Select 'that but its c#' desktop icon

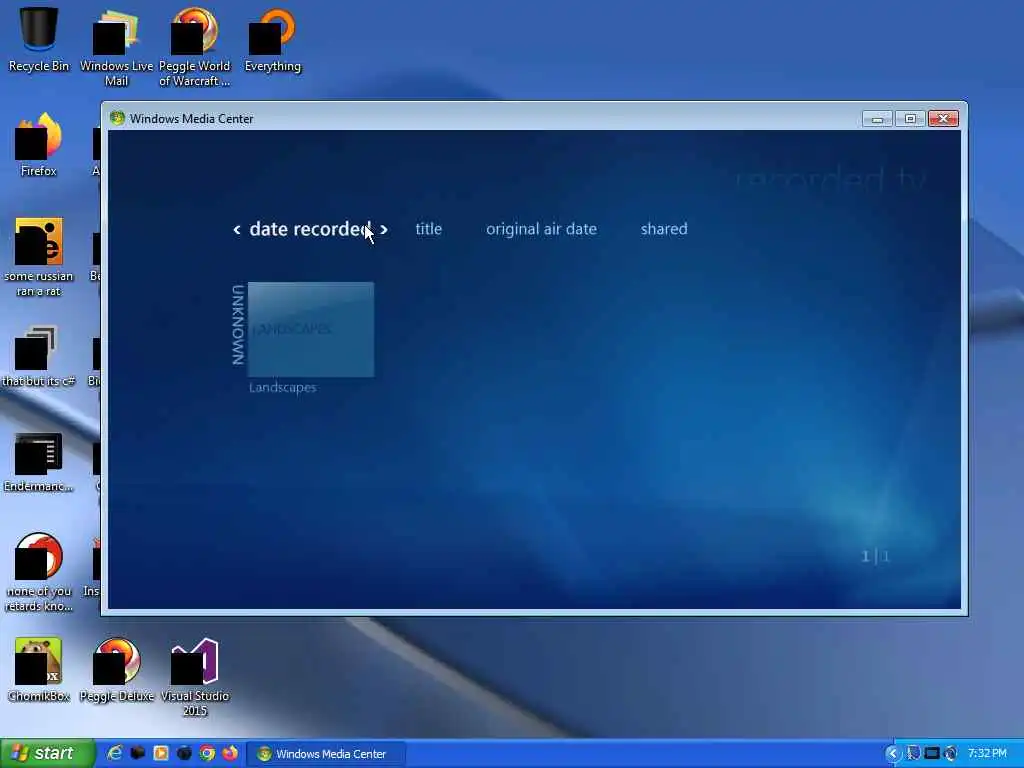point(39,356)
